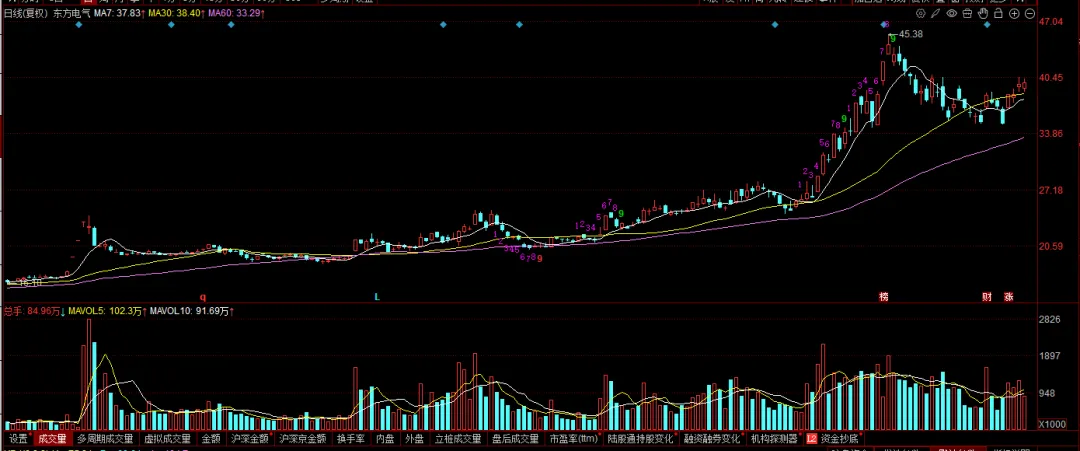Click the 榜 event marker below chart

click(883, 297)
